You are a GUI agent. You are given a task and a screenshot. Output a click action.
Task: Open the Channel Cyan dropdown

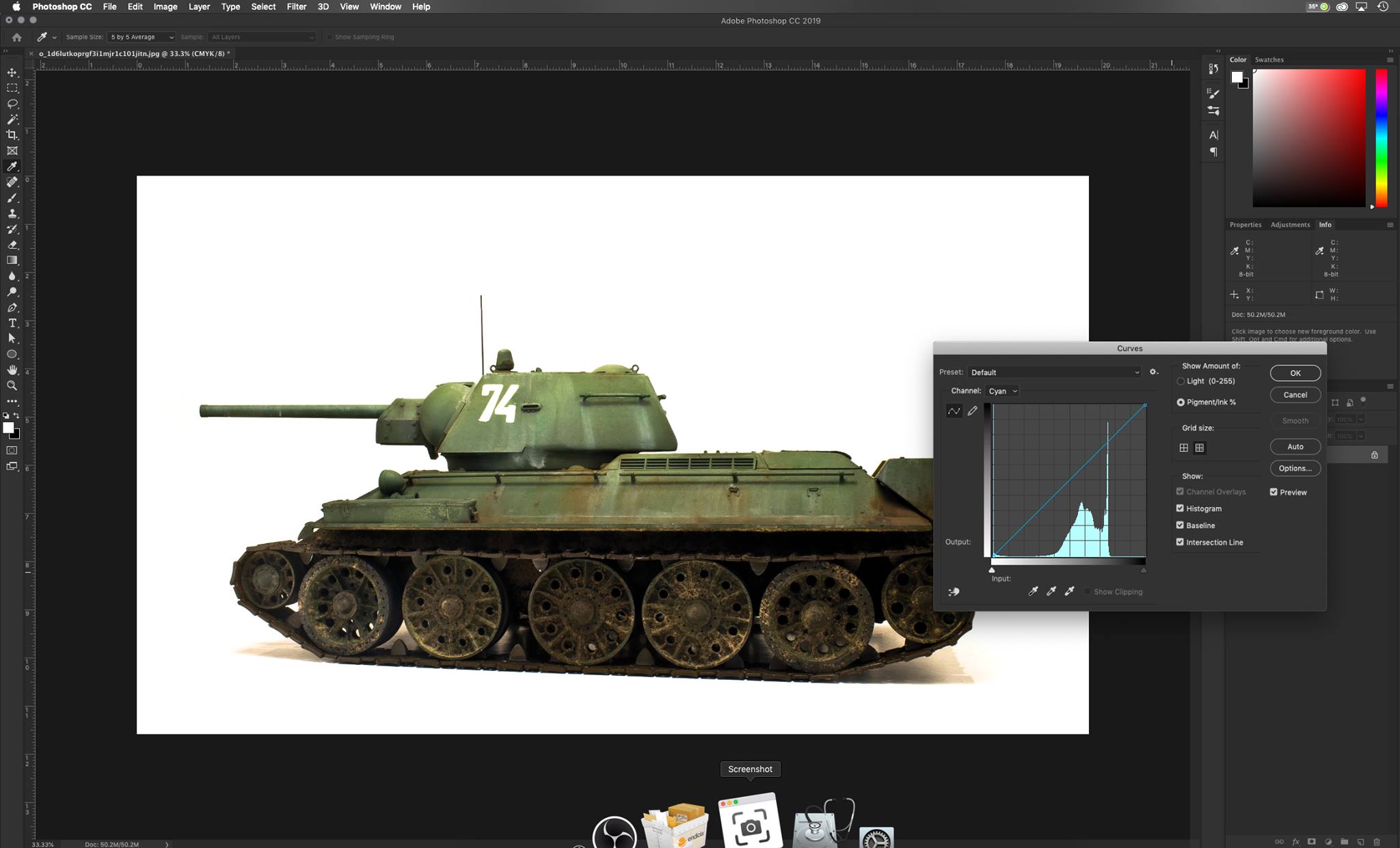(x=1002, y=391)
